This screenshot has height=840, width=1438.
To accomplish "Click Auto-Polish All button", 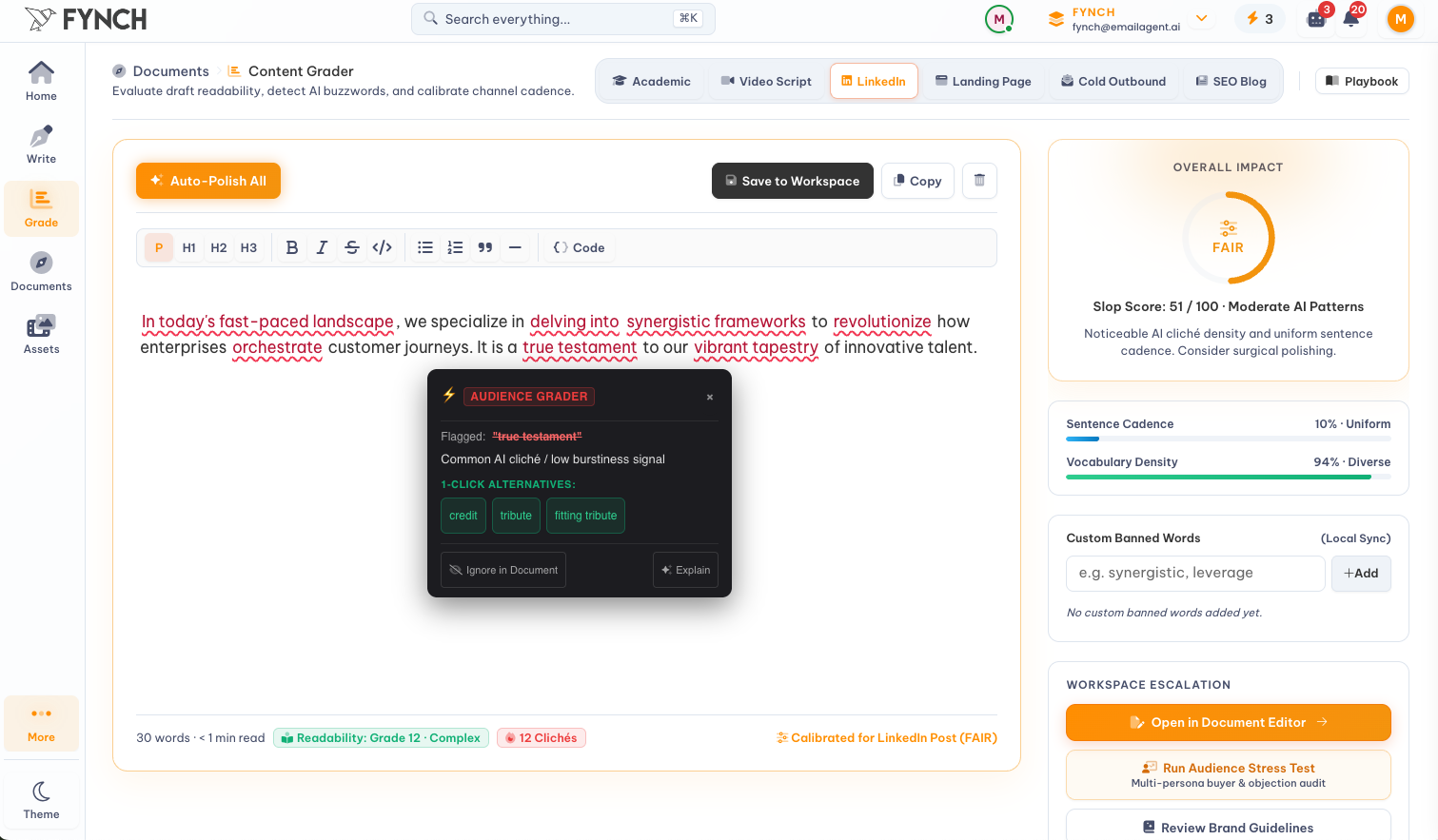I will tap(208, 181).
